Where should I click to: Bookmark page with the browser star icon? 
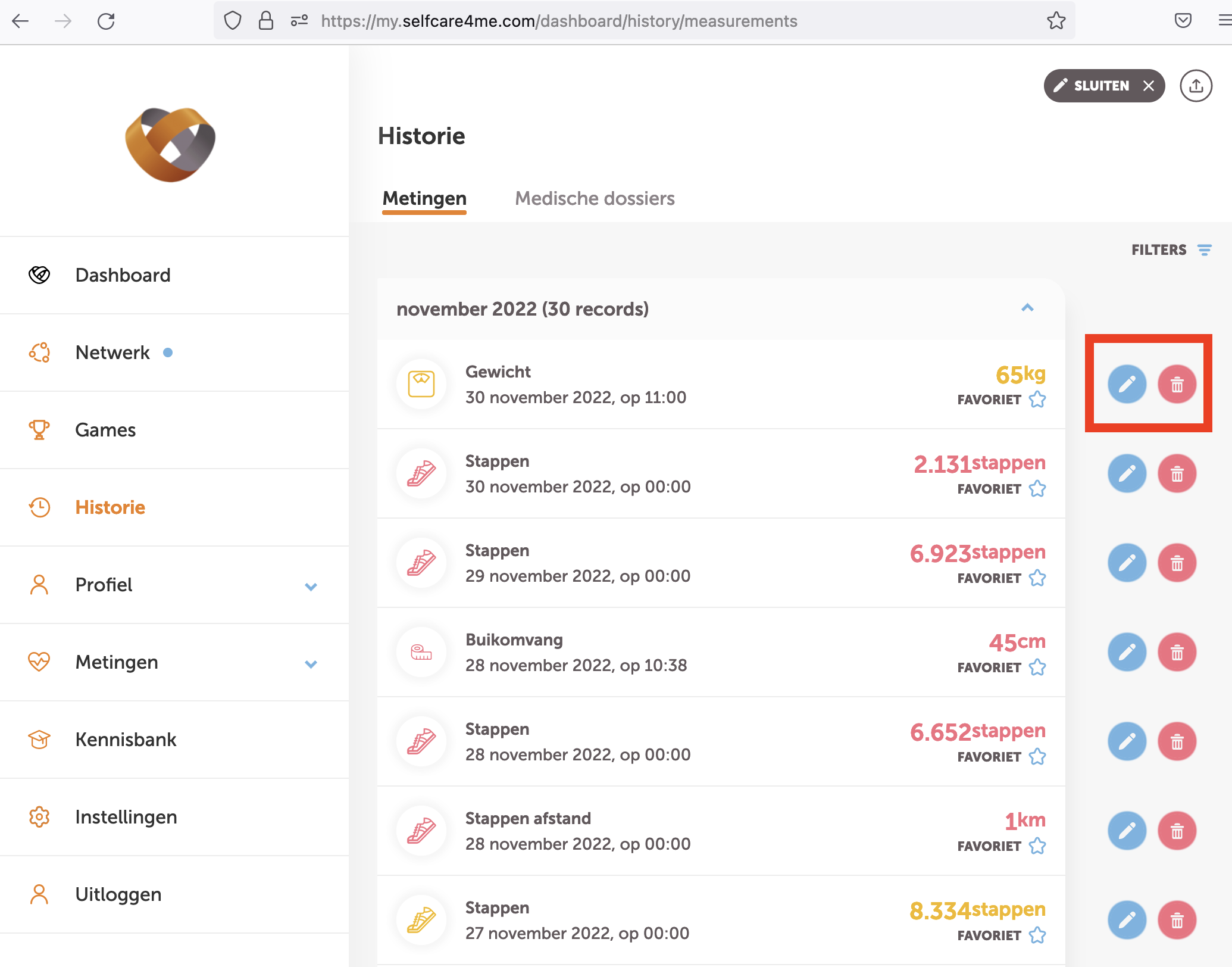pos(1056,21)
